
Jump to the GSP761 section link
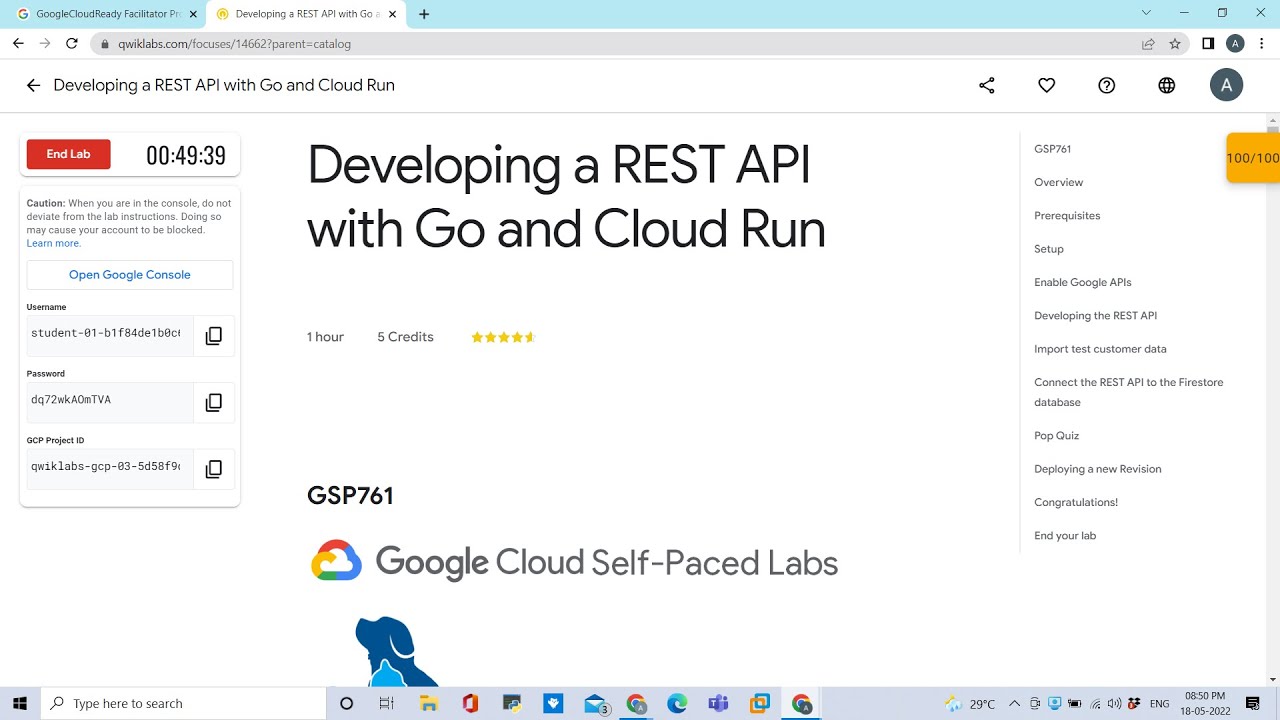[1052, 149]
